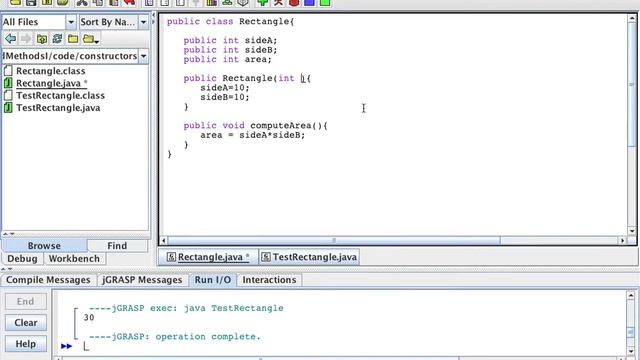640x360 pixels.
Task: Click the 'public class Rectangle{' line
Action: (230, 22)
